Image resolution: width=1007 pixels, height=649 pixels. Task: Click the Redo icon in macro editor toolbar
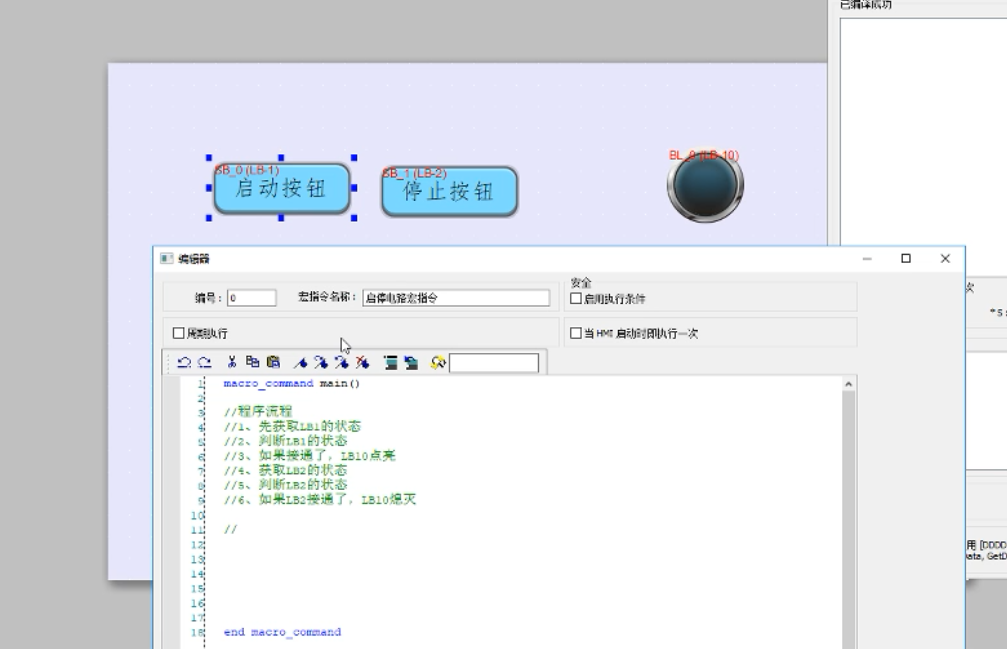203,362
